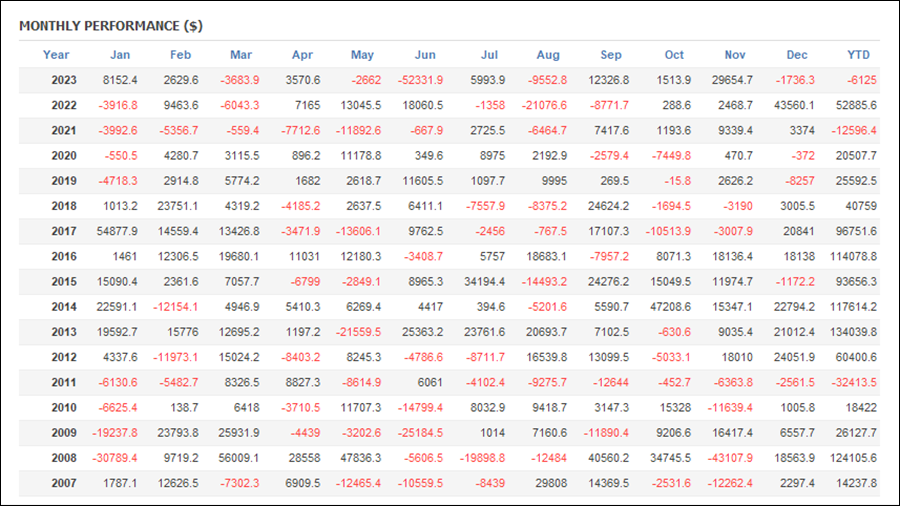Click the 134039.8 YTD value for 2013
Screen dimensions: 900x506
(x=854, y=332)
